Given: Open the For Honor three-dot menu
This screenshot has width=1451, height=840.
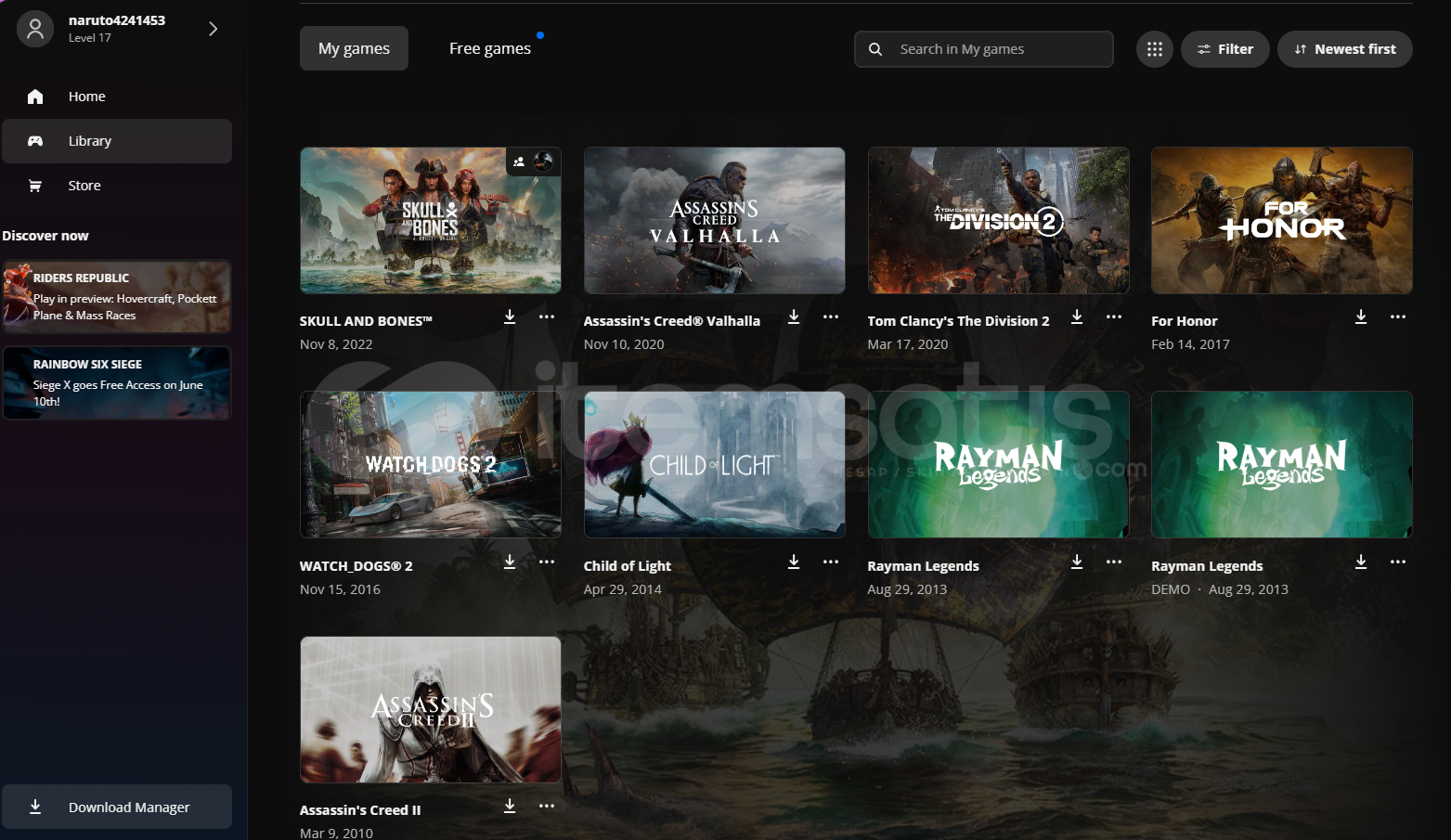Looking at the screenshot, I should coord(1398,317).
